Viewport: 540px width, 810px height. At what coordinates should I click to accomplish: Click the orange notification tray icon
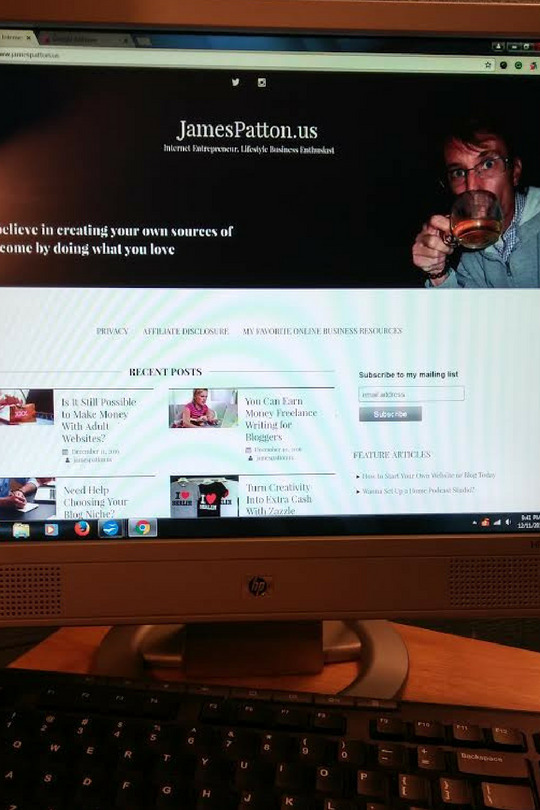click(485, 523)
